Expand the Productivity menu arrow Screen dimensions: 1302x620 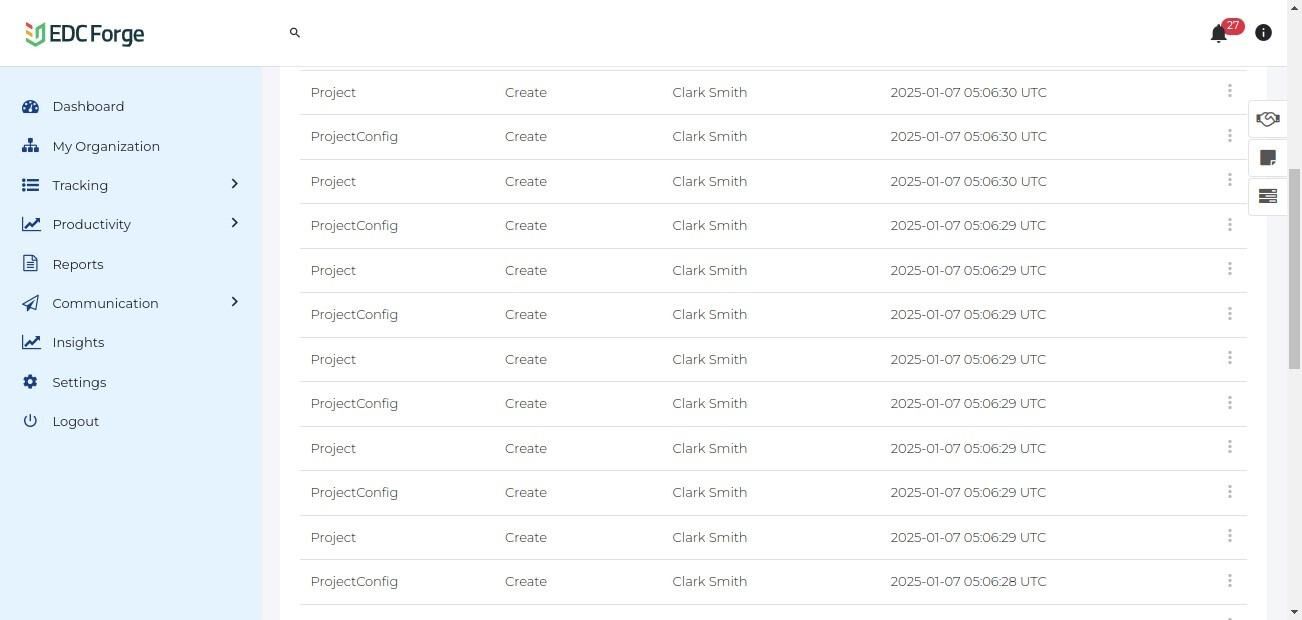click(x=234, y=223)
